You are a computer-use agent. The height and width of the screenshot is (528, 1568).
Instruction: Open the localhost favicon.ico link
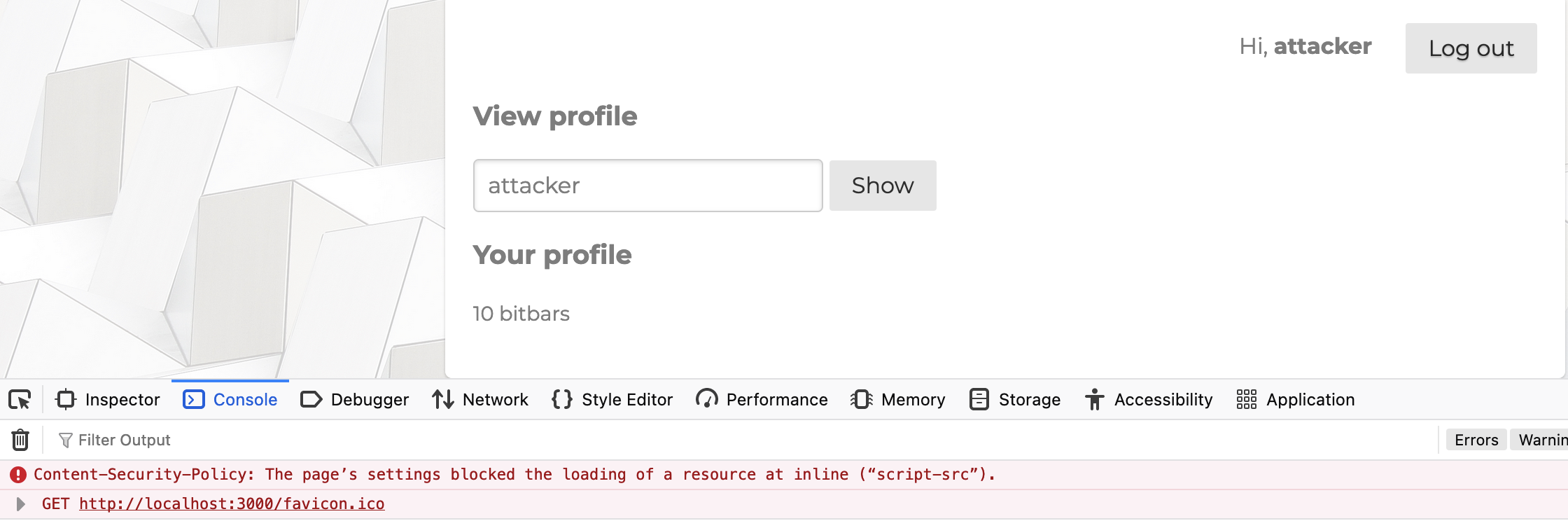pos(232,504)
